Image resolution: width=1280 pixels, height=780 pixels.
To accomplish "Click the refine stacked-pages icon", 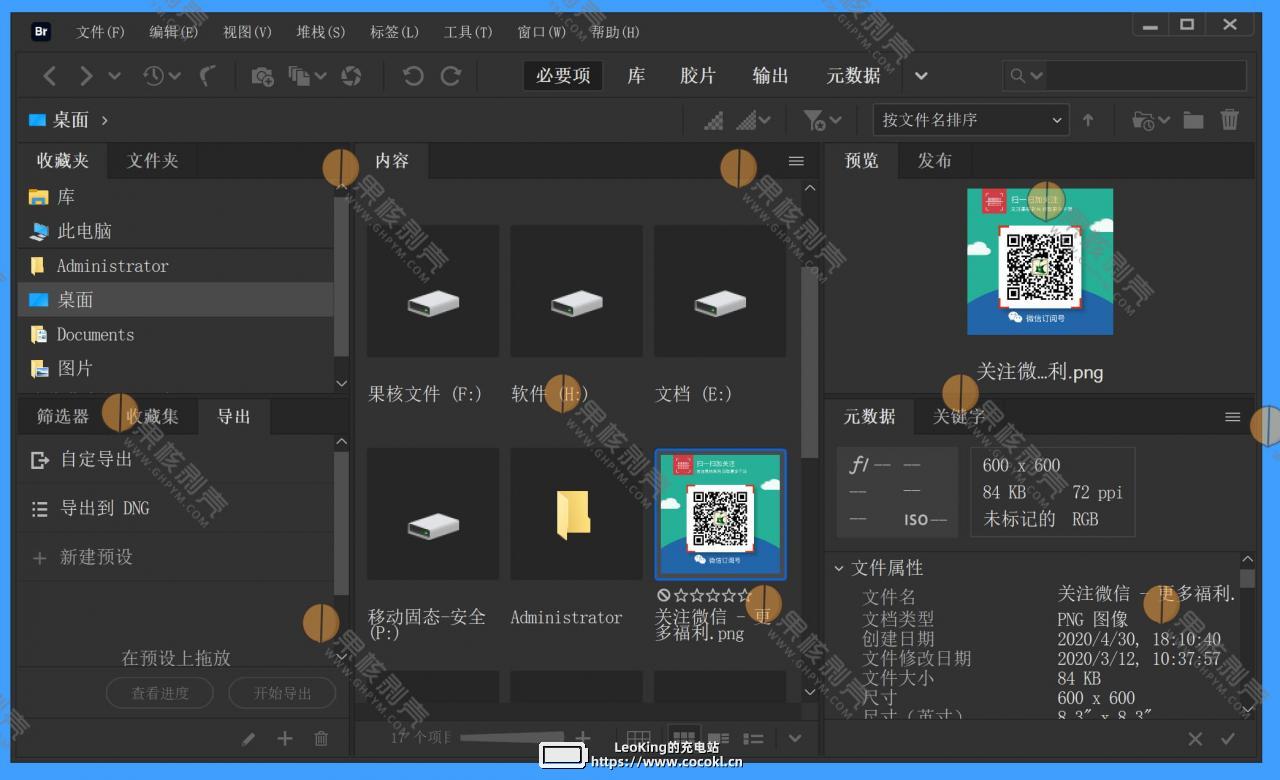I will tap(299, 76).
